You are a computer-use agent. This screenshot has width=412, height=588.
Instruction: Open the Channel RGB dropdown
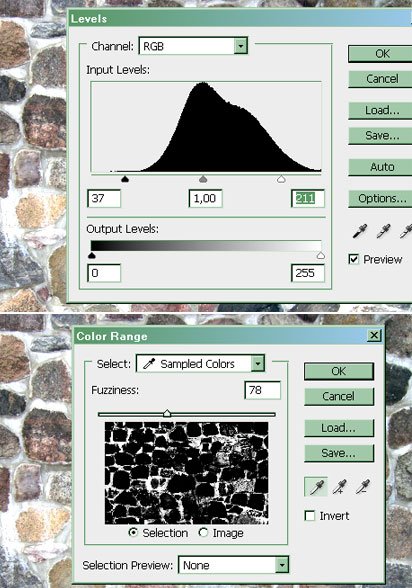pos(193,46)
